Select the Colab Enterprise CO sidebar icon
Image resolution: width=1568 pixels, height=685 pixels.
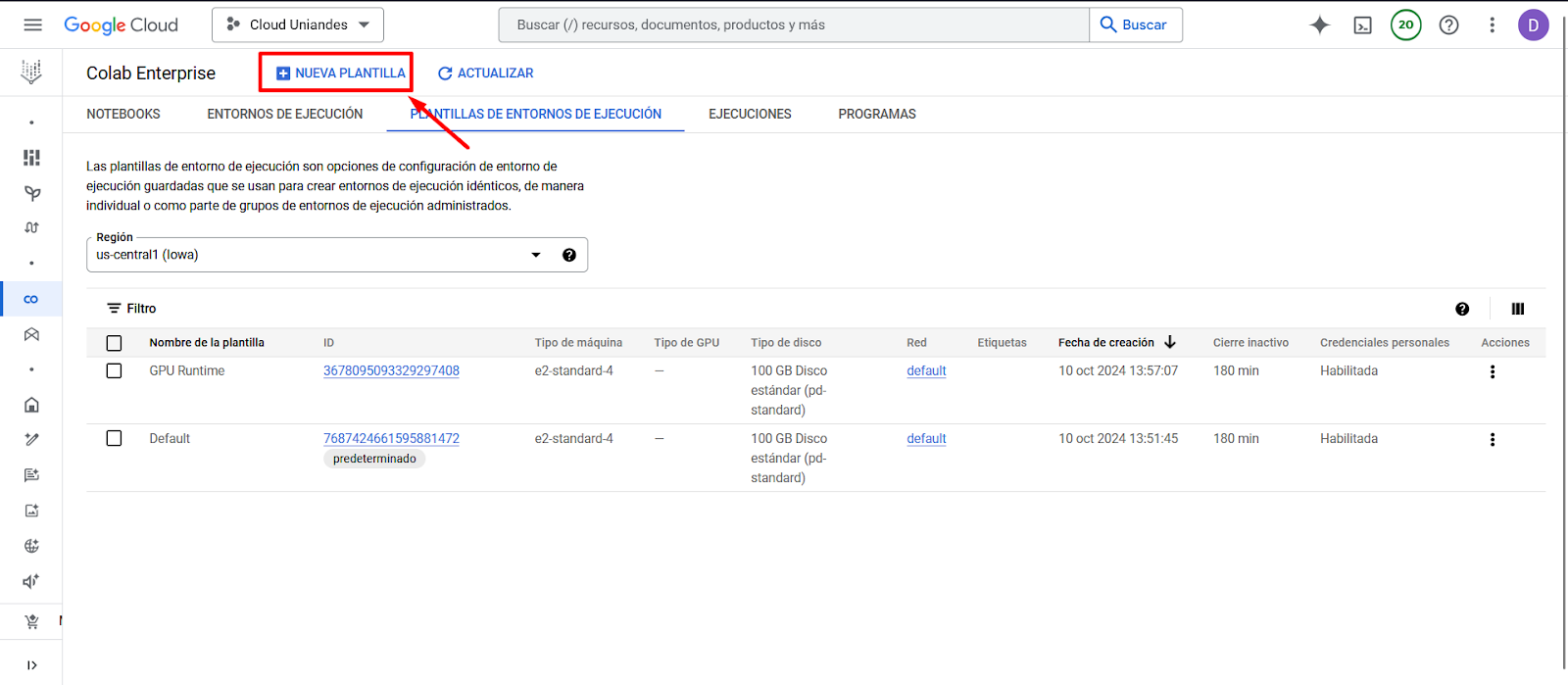coord(31,299)
